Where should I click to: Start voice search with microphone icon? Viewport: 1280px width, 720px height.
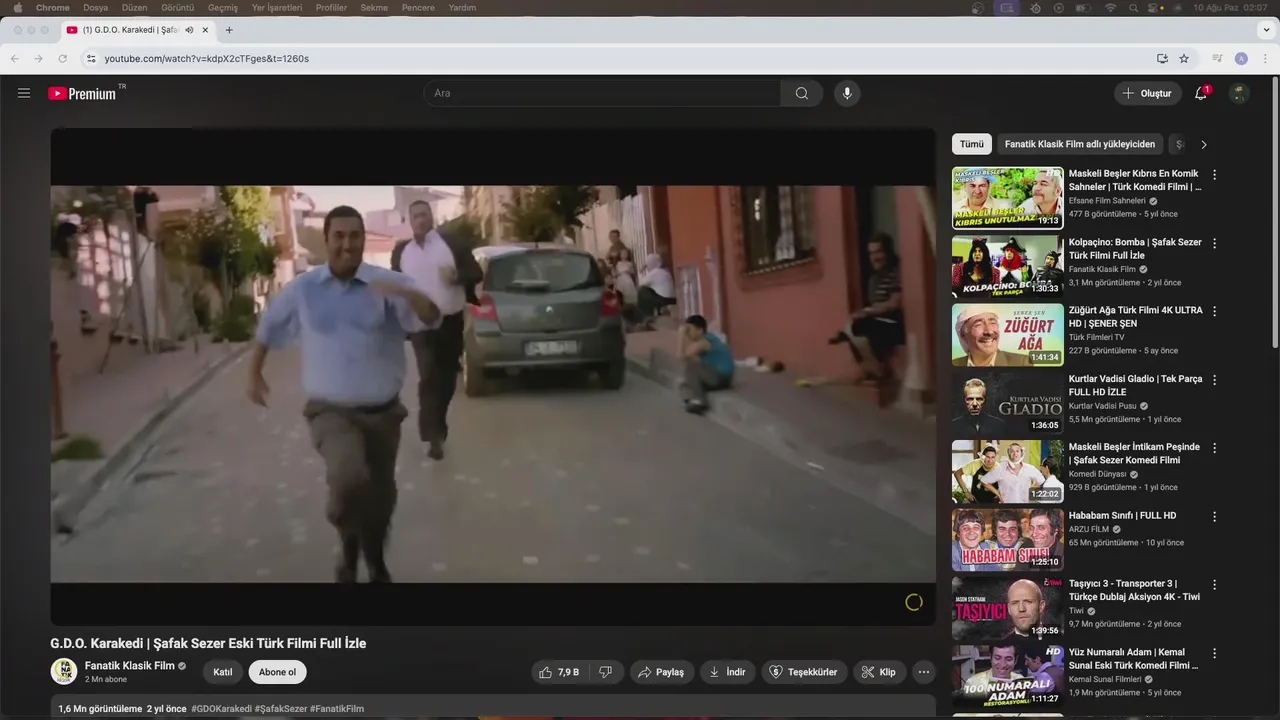click(x=847, y=93)
